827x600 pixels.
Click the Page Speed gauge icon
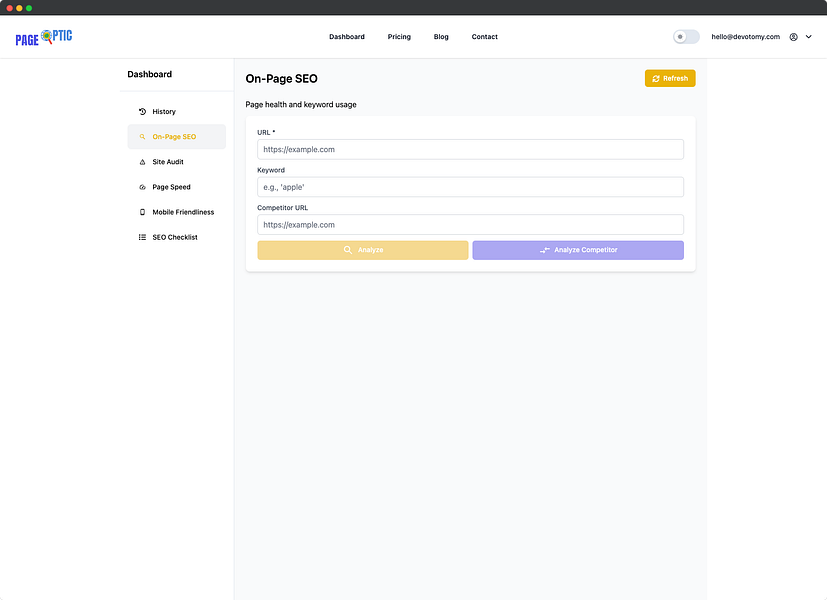pyautogui.click(x=142, y=187)
